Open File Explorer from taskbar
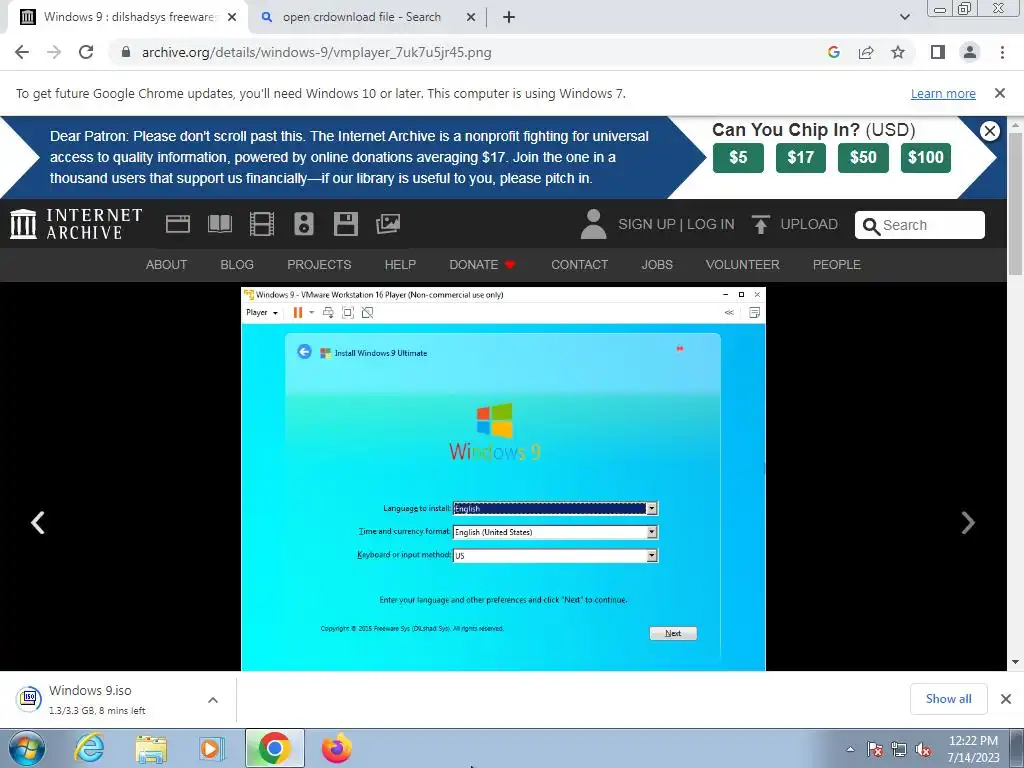The width and height of the screenshot is (1024, 768). tap(151, 748)
